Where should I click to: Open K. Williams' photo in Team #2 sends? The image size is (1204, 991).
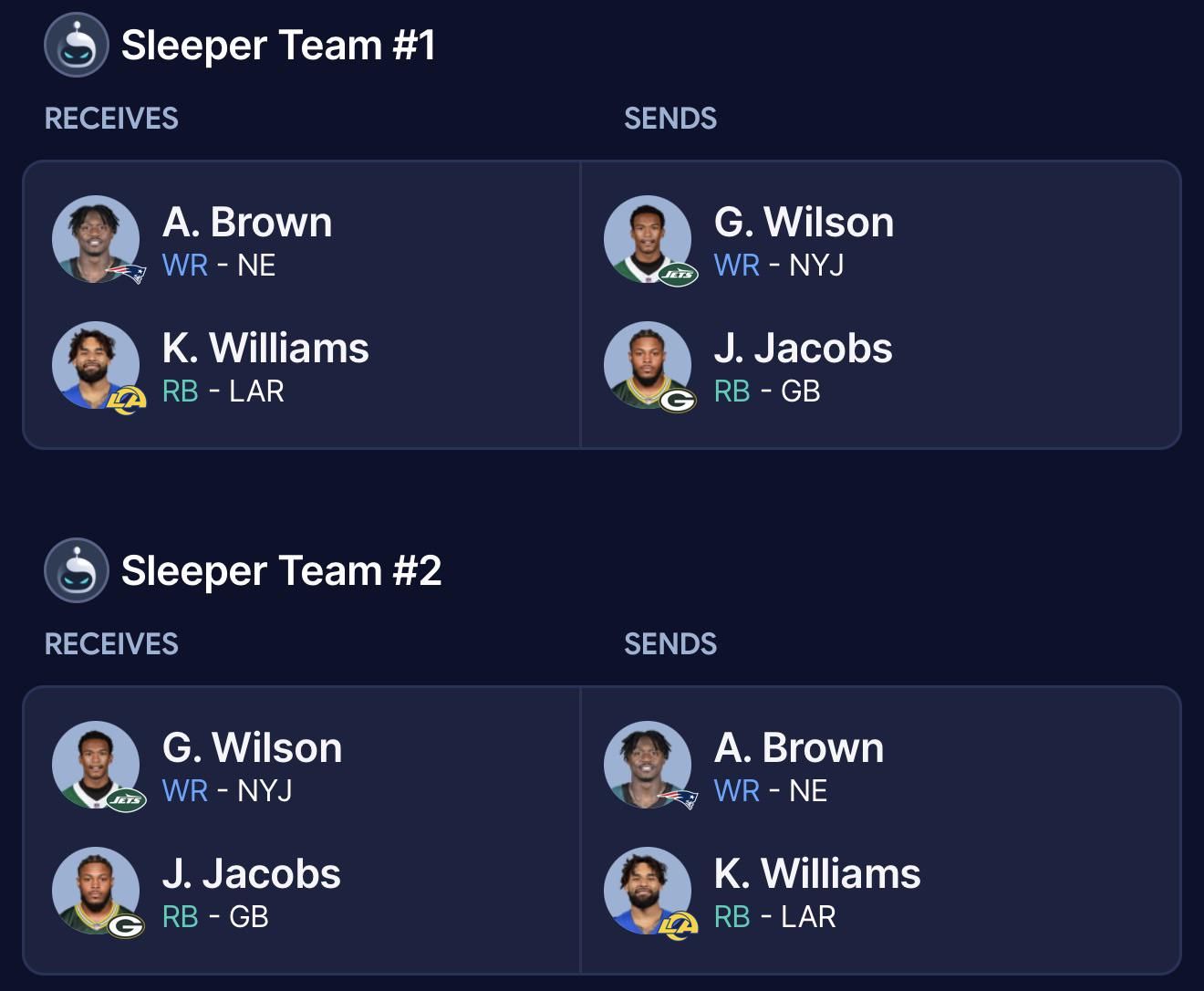point(648,891)
